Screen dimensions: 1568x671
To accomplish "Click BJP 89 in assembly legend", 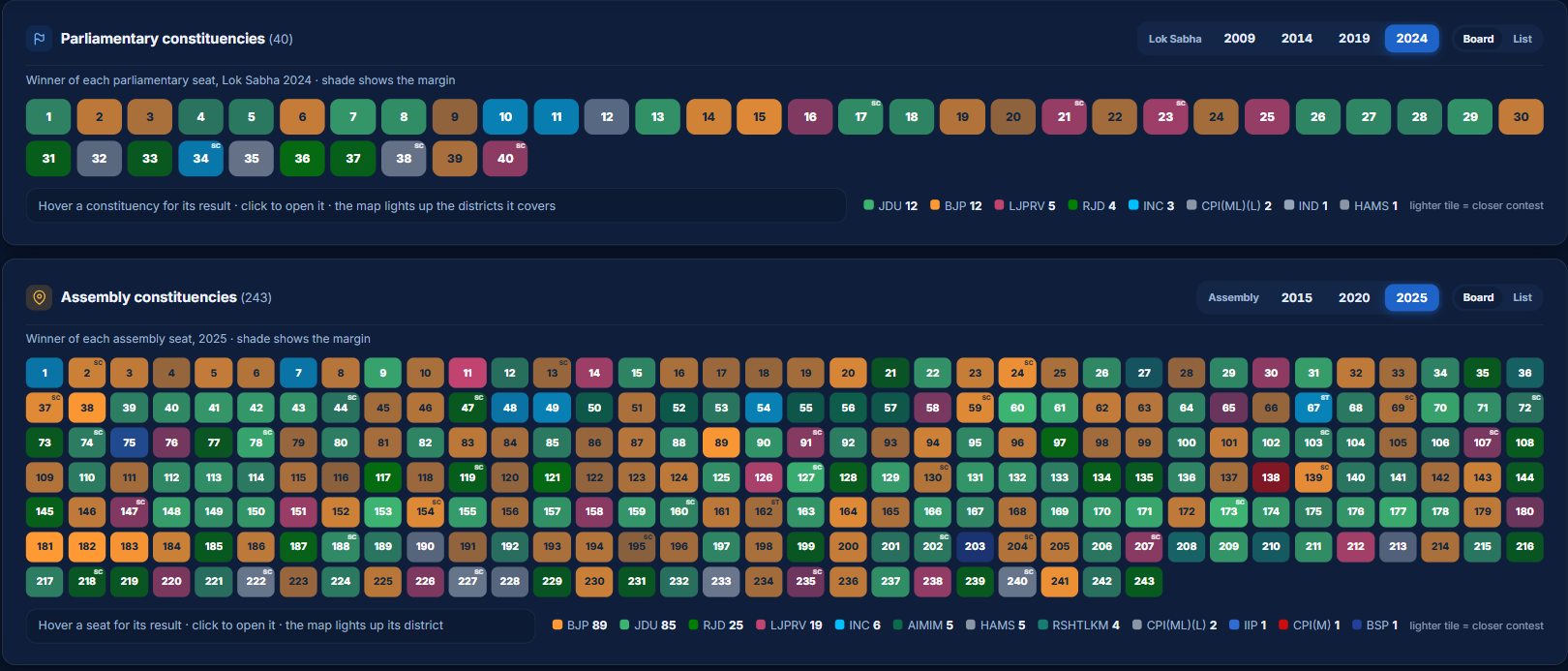I will [x=580, y=625].
